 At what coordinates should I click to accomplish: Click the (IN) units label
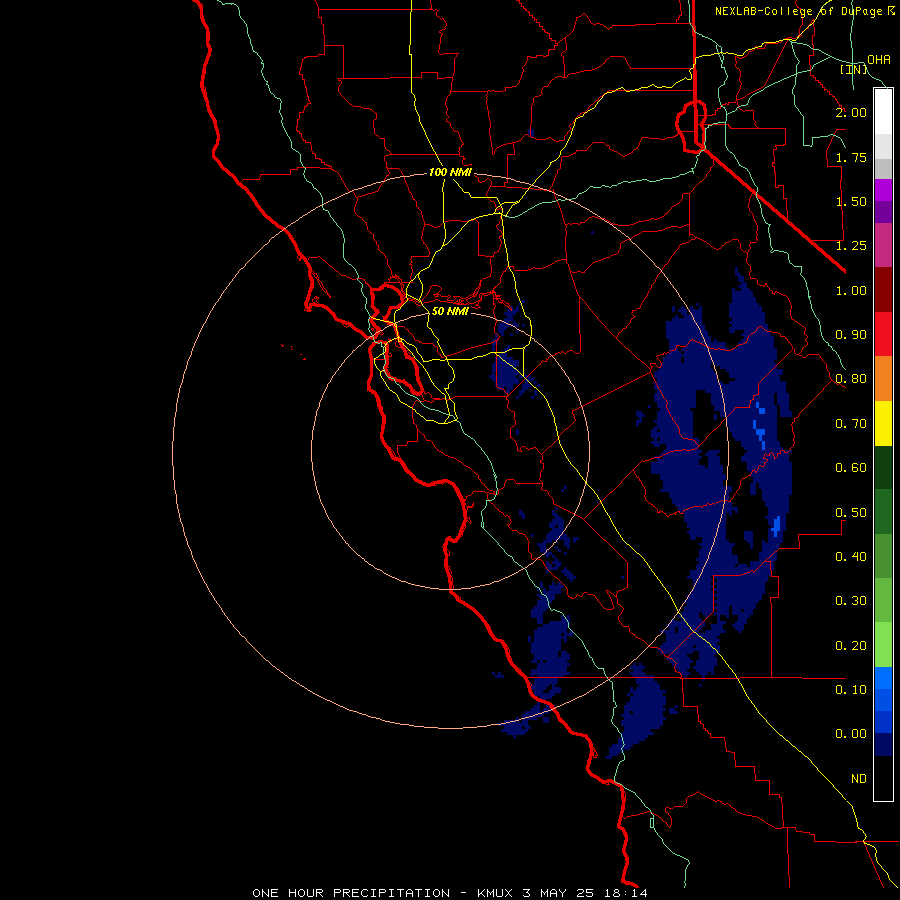coord(854,69)
